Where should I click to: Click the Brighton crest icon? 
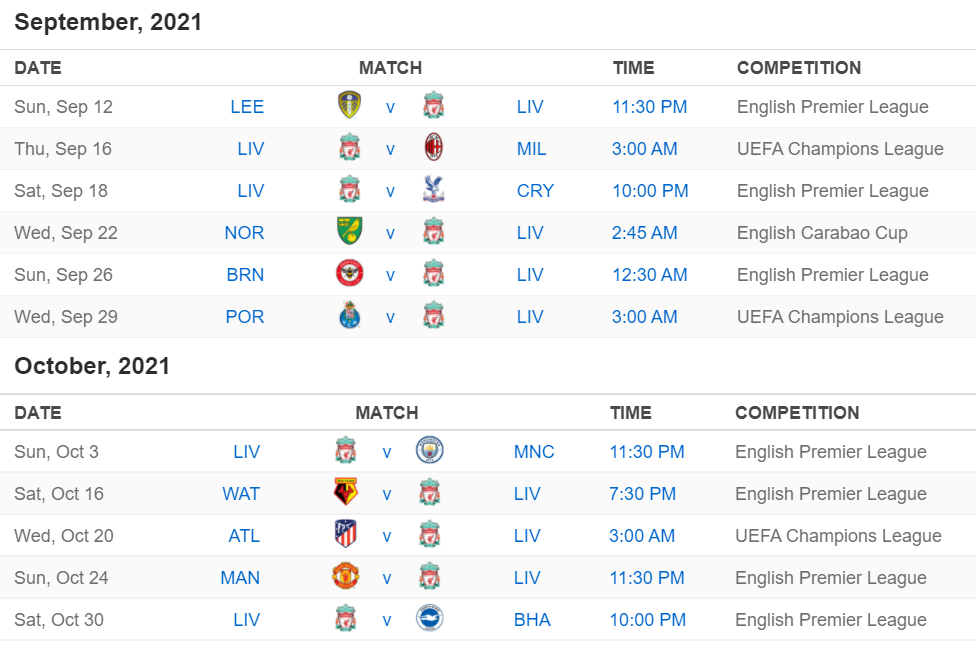(x=429, y=618)
